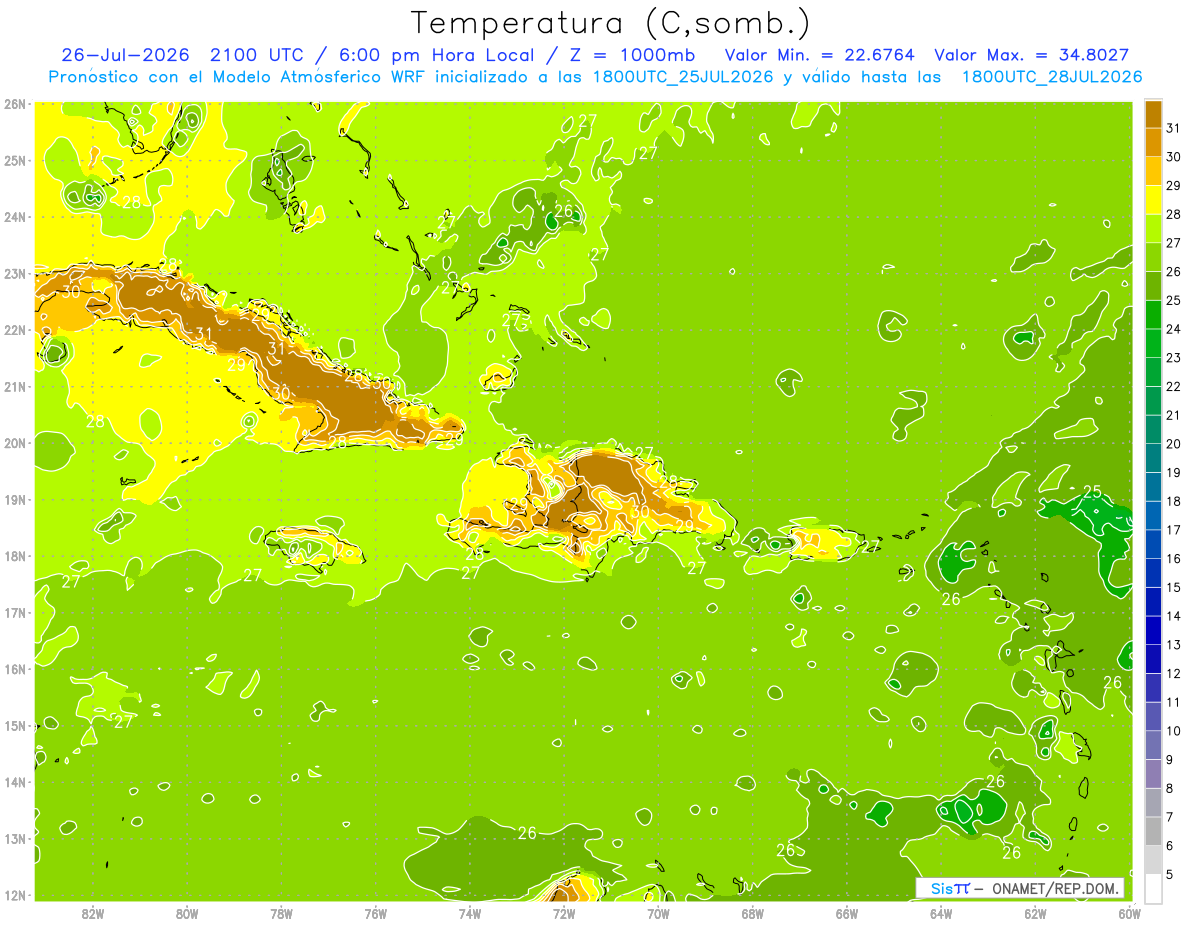Click the '70W' longitude axis label
Screen dimensions: 1200x927
pos(658,913)
